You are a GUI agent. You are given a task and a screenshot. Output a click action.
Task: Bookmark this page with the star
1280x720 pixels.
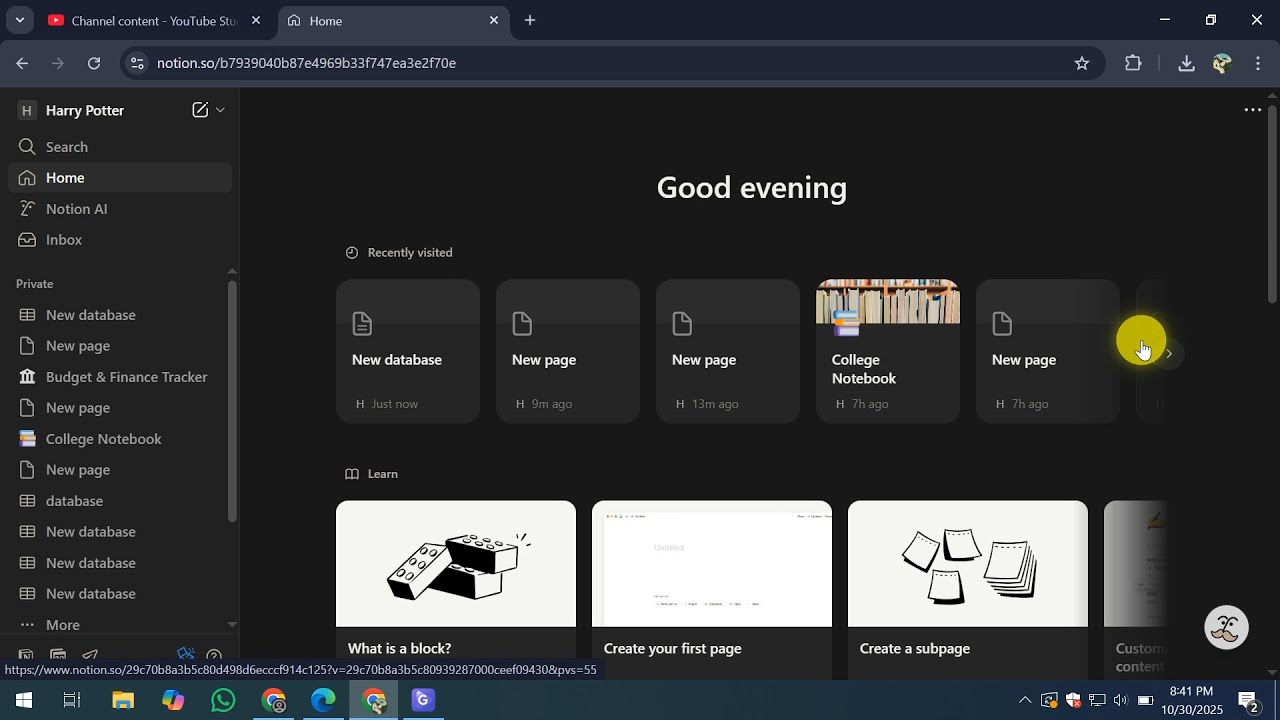1081,63
